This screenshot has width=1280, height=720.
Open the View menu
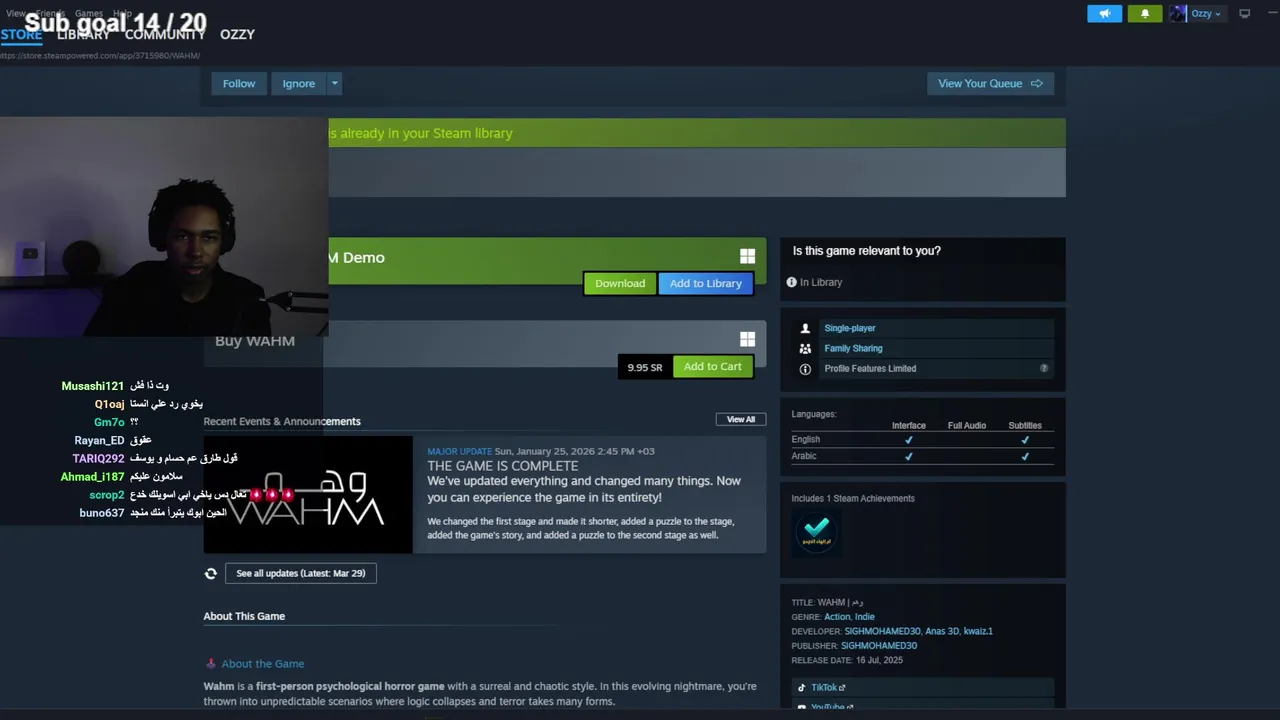15,14
